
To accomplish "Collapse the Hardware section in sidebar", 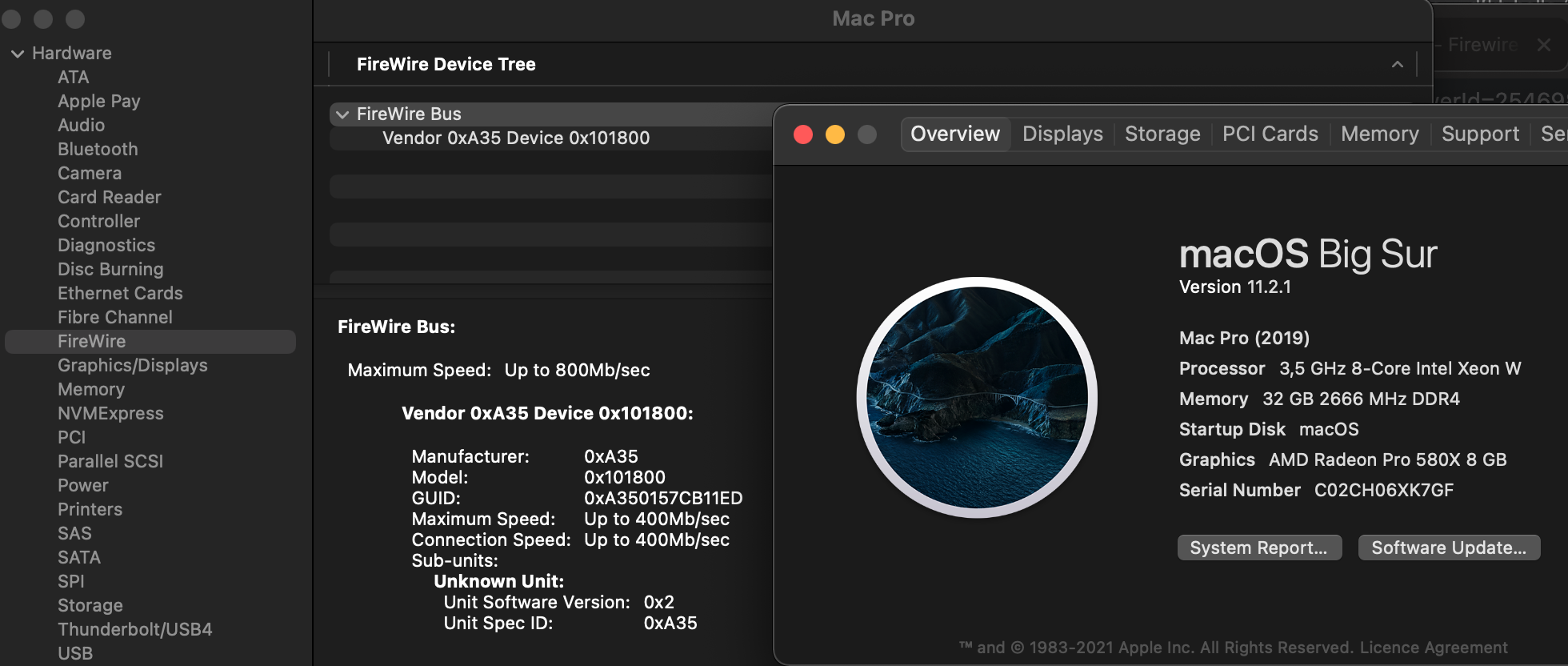I will pyautogui.click(x=18, y=54).
